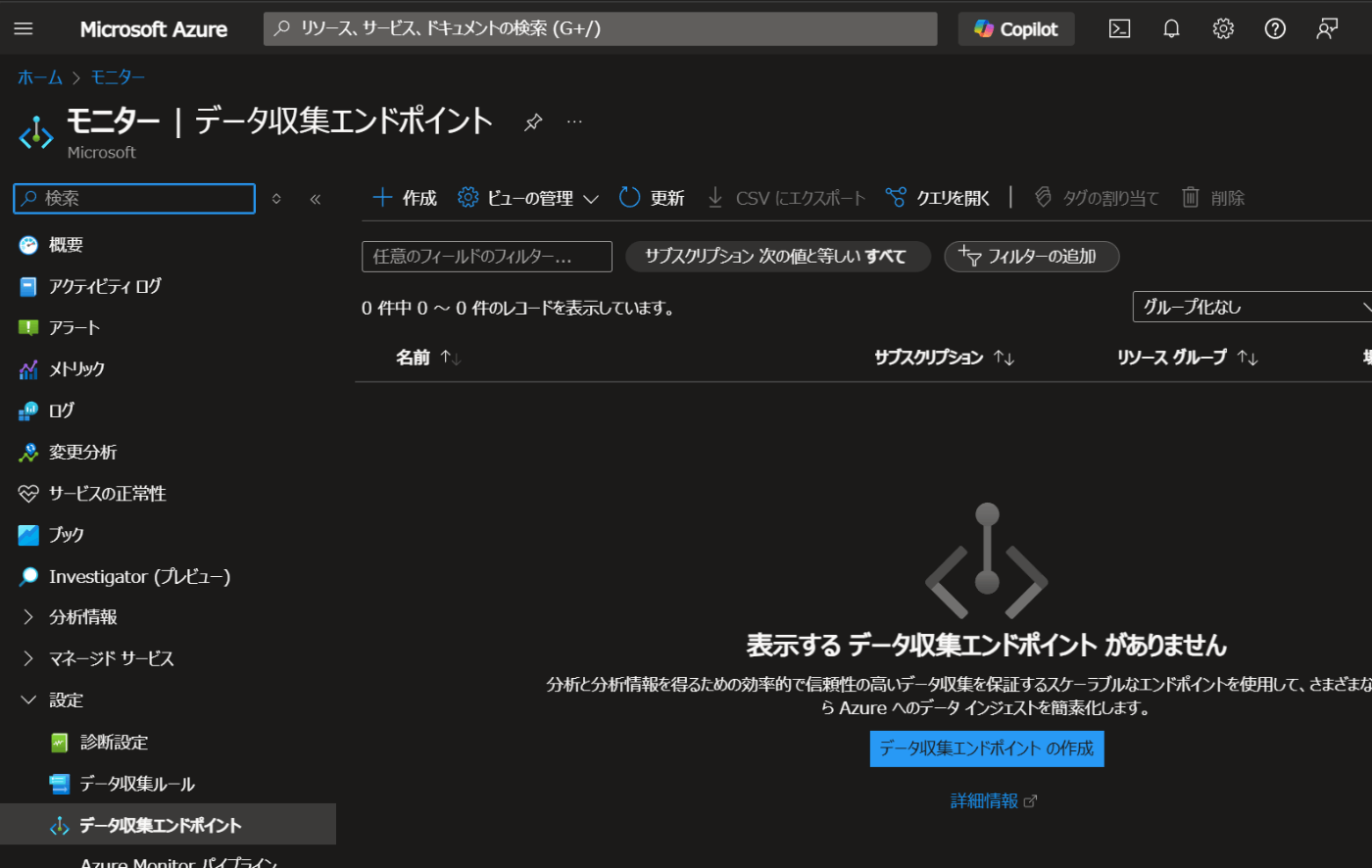This screenshot has width=1372, height=868.
Task: Click the サービスの正常性 heart icon
Action: (28, 494)
